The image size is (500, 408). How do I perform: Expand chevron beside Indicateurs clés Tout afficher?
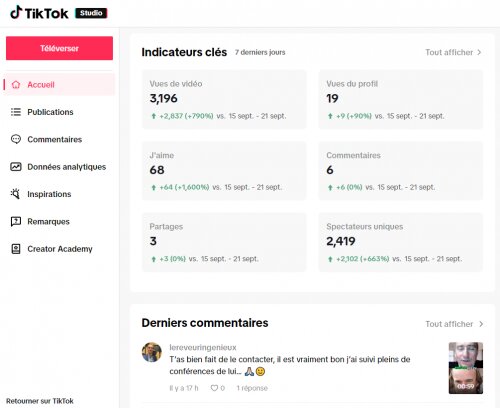click(479, 52)
